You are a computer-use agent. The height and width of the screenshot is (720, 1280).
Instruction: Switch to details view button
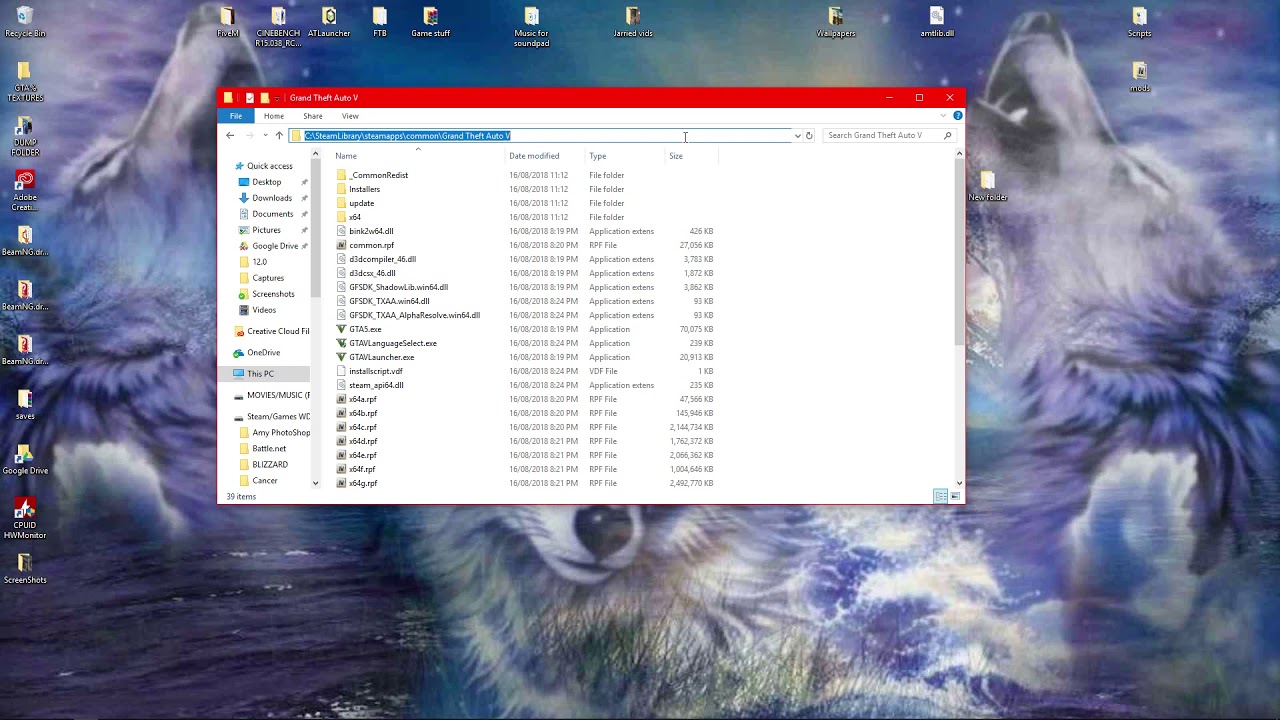[940, 496]
